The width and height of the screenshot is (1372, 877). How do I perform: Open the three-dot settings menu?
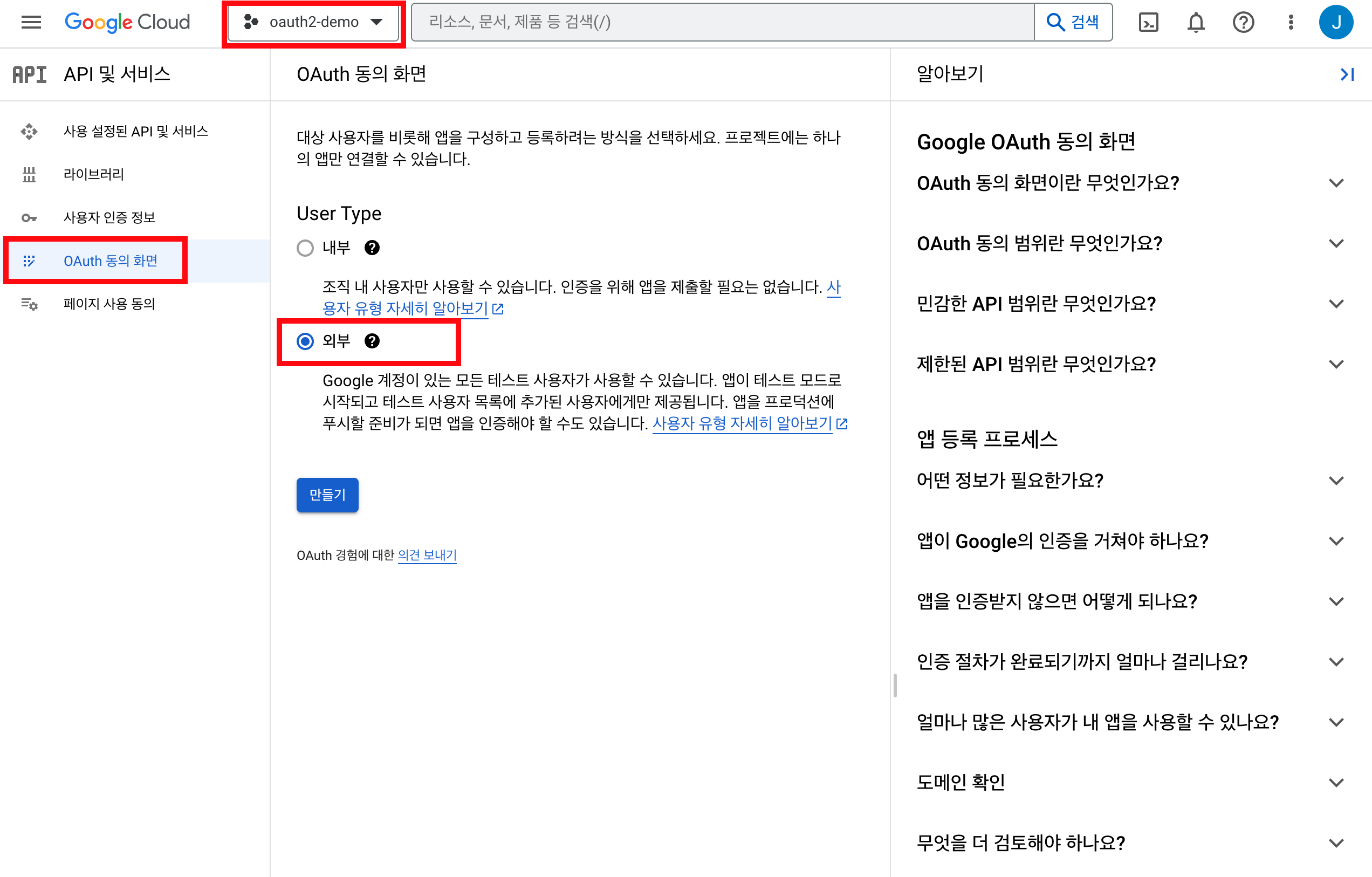click(1291, 22)
